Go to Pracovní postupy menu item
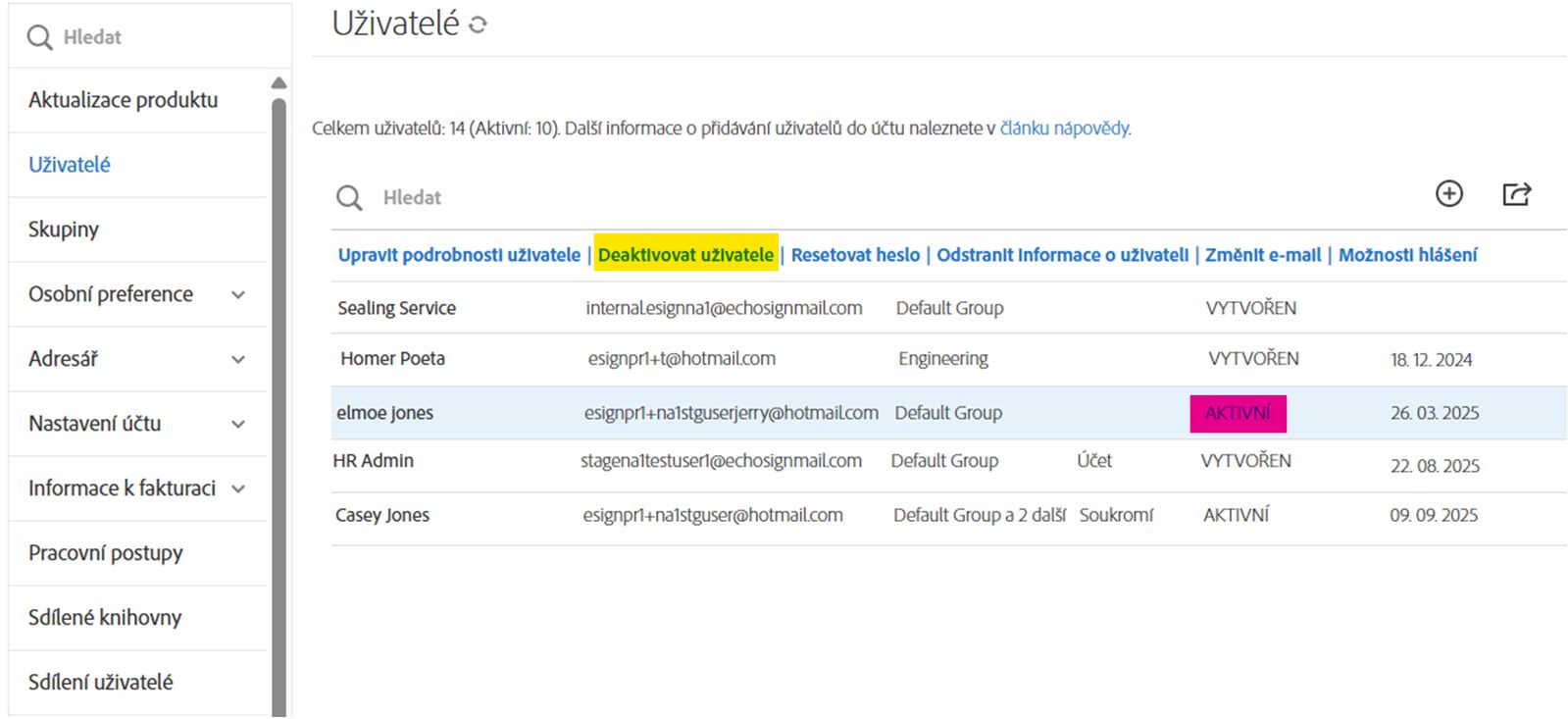This screenshot has width=1568, height=719. [x=106, y=553]
